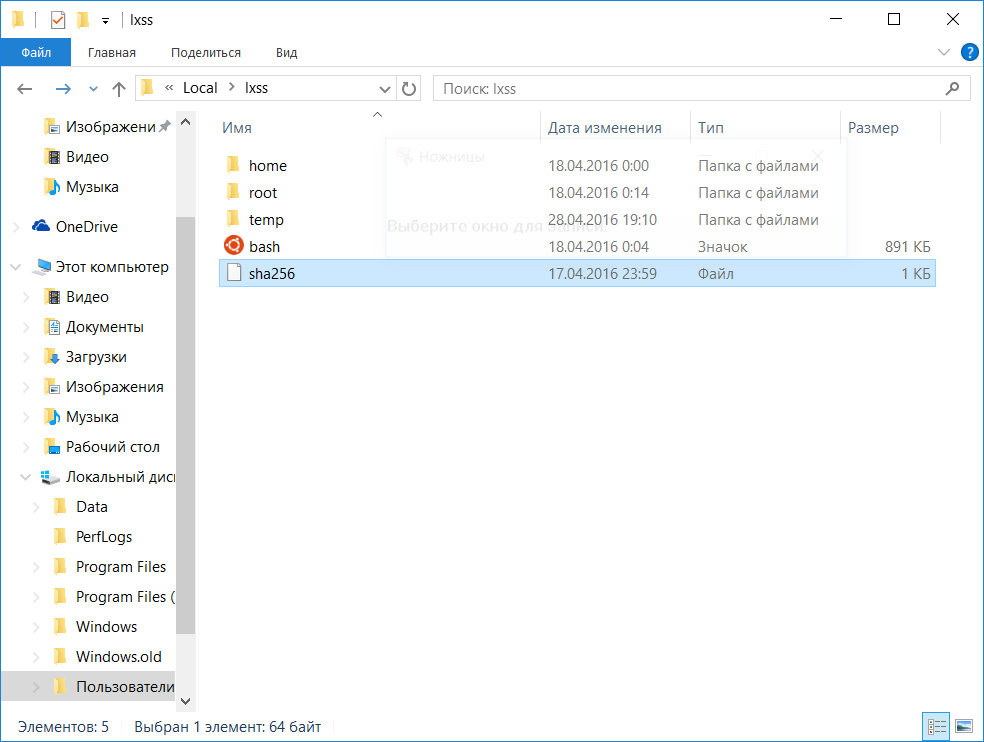The height and width of the screenshot is (742, 984).
Task: Click the Refresh address bar button
Action: pos(409,88)
